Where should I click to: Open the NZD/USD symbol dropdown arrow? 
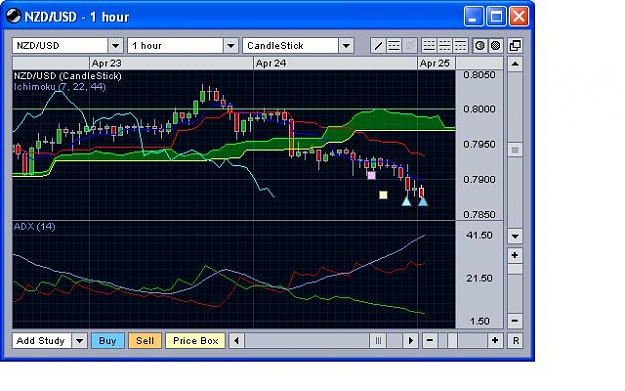pos(116,46)
